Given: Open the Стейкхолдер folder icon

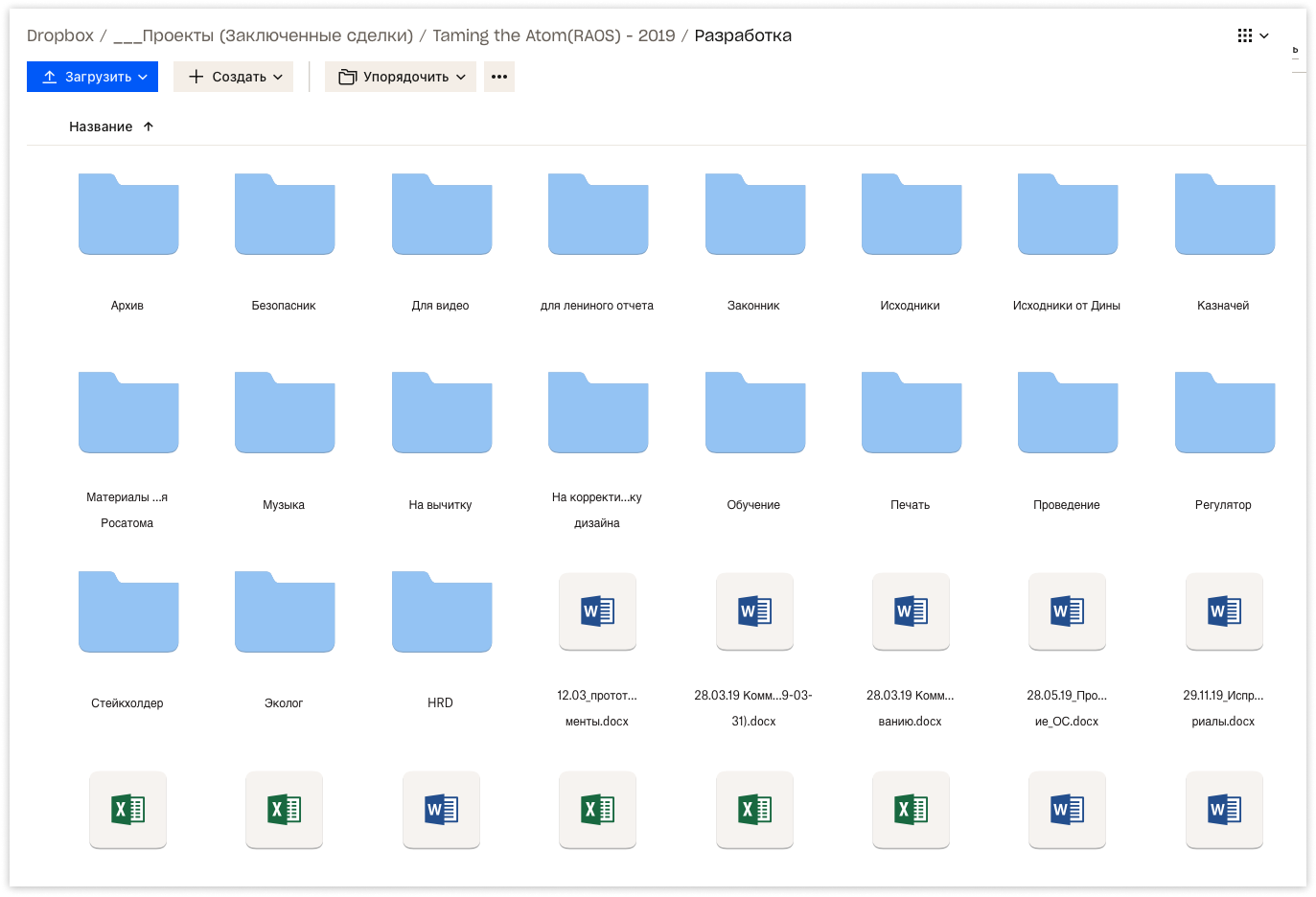Looking at the screenshot, I should [x=128, y=611].
